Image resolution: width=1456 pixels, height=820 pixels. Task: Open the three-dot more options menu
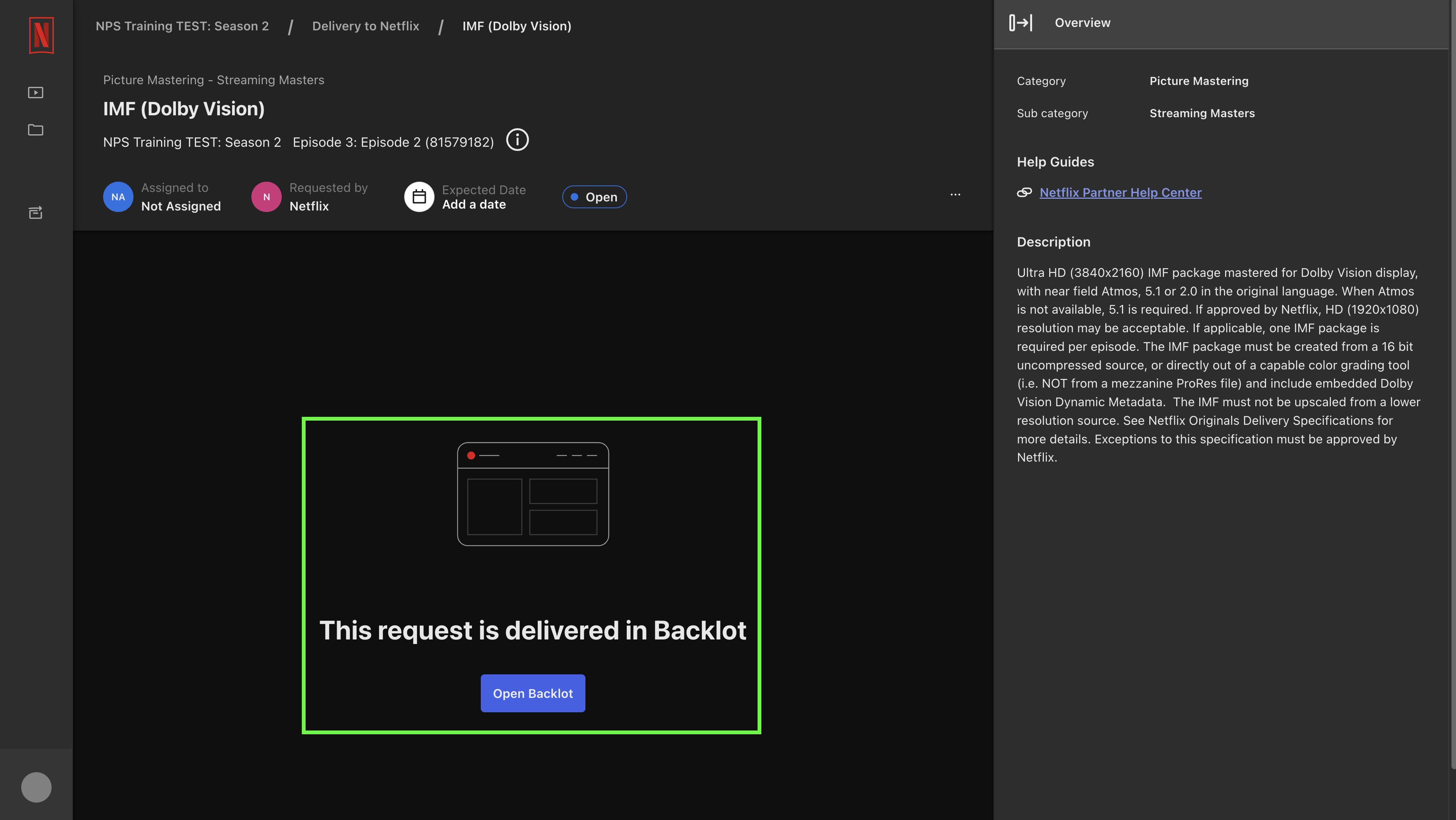[x=955, y=195]
